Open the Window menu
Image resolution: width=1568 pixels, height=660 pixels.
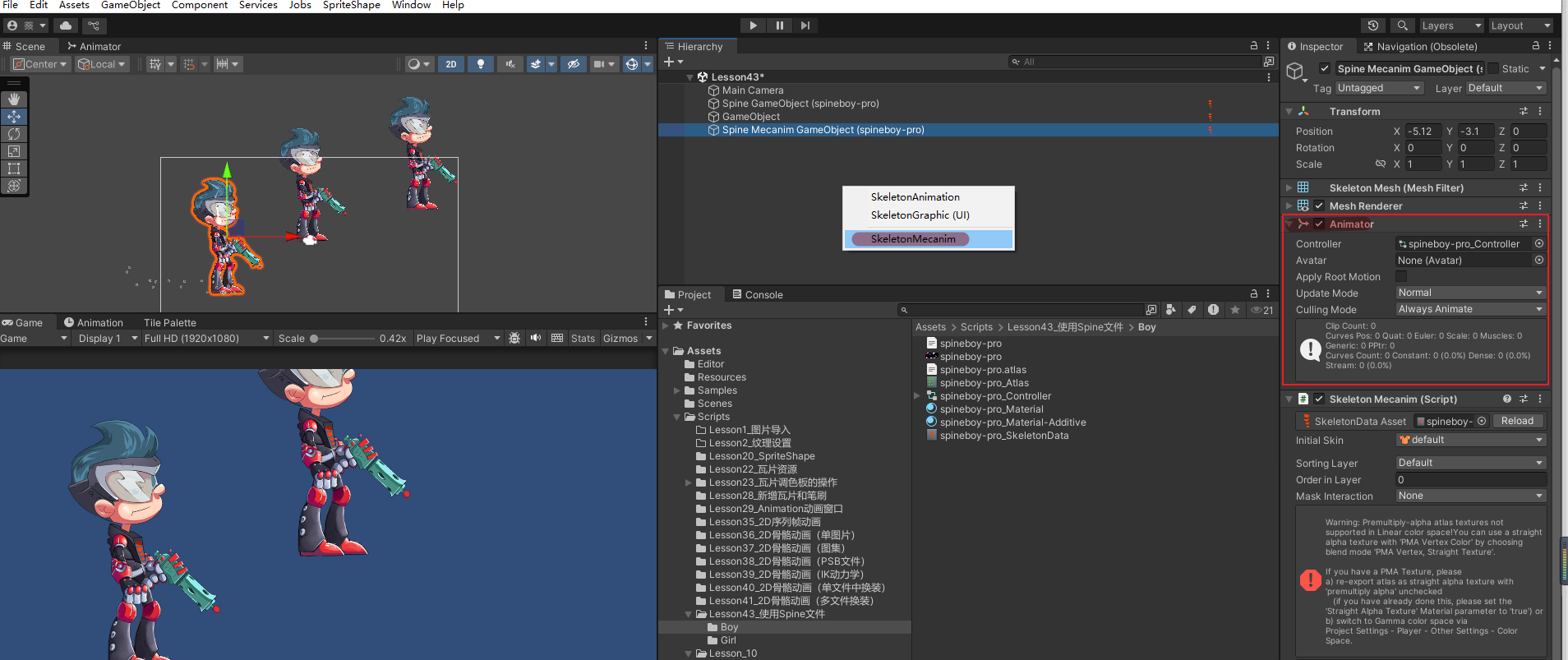411,5
